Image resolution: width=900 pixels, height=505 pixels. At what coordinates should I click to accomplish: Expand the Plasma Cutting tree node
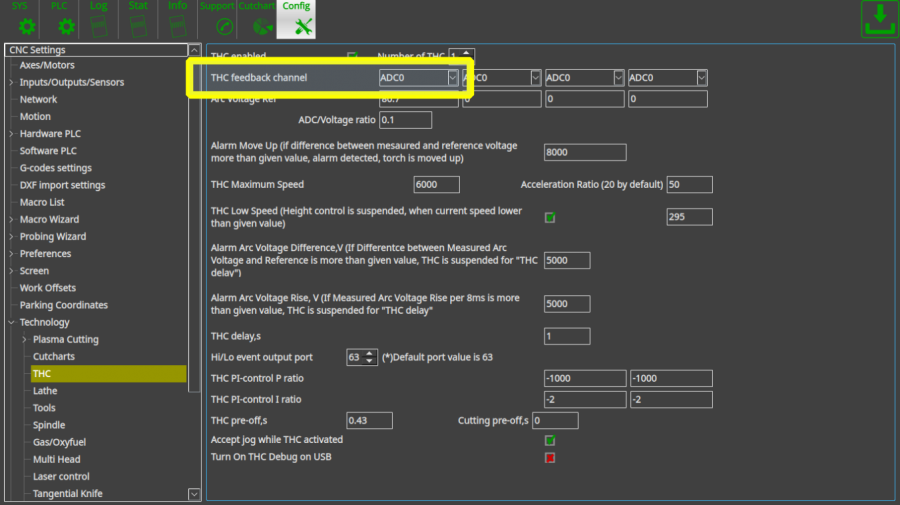click(25, 340)
